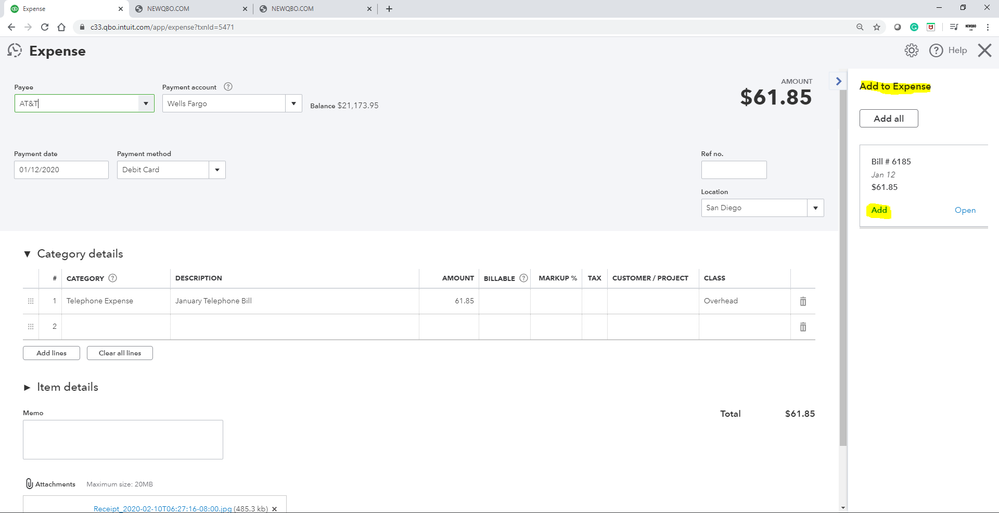Open the Expense settings gear
This screenshot has height=513, width=999.
pyautogui.click(x=912, y=50)
